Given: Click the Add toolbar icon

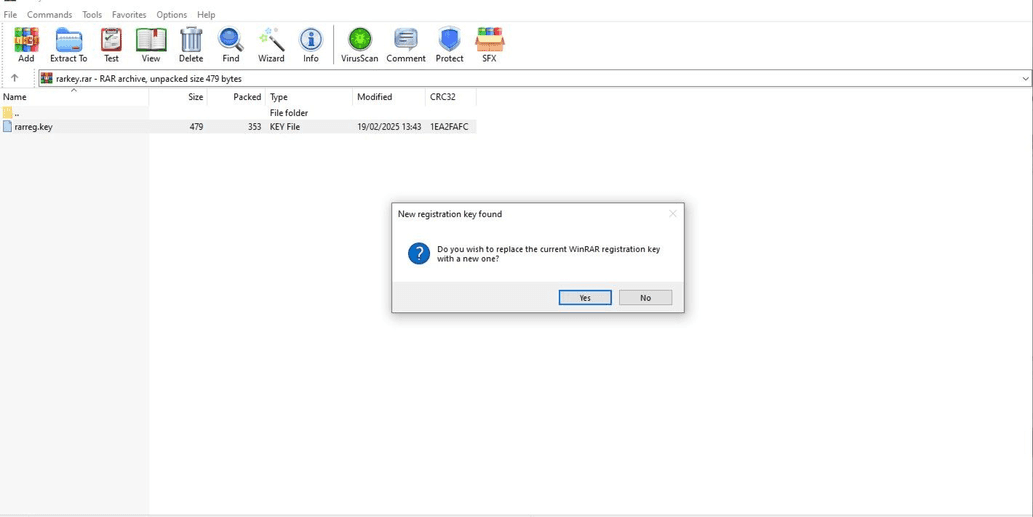Looking at the screenshot, I should click(26, 44).
